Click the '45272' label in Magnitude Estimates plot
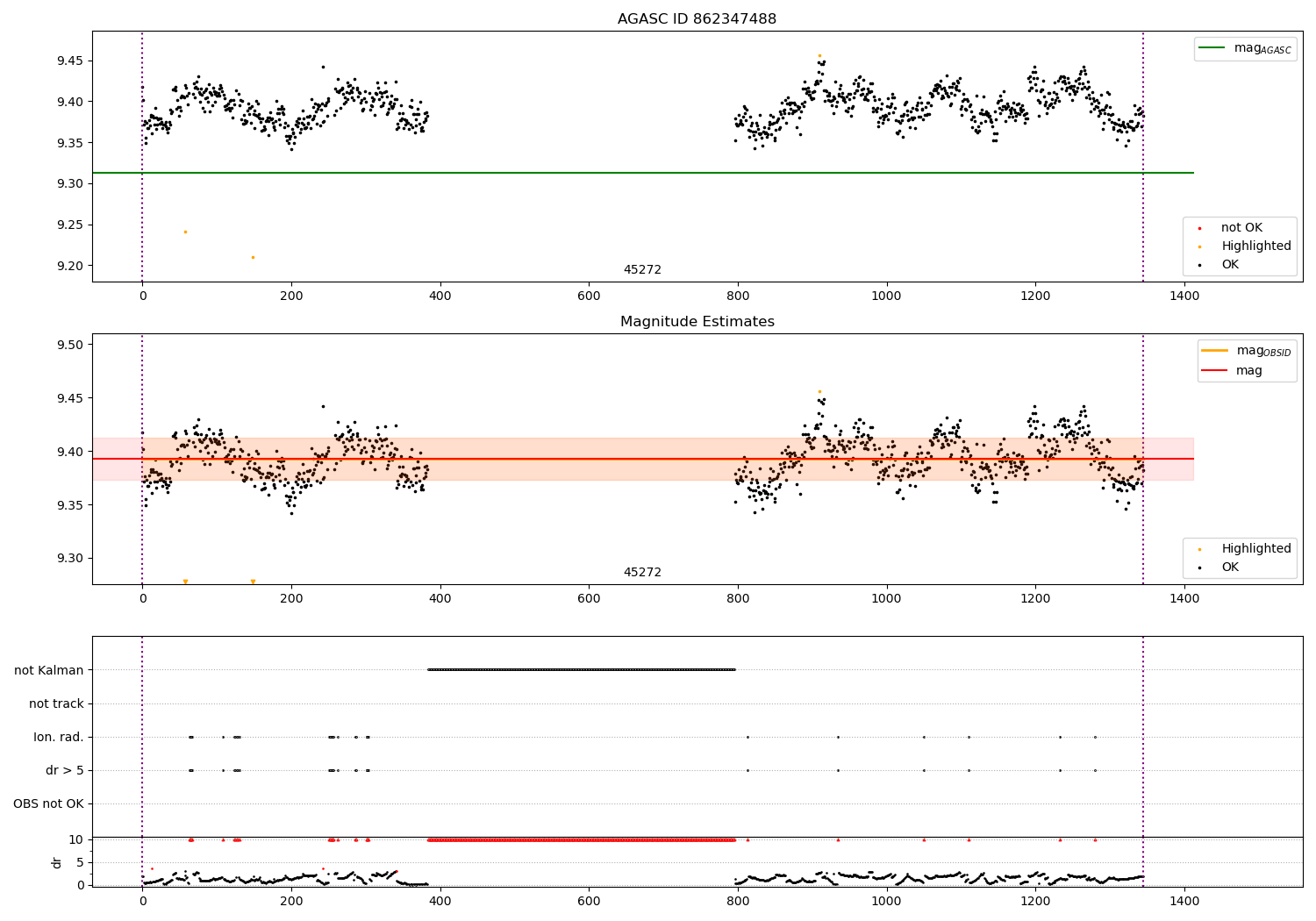 (x=642, y=573)
